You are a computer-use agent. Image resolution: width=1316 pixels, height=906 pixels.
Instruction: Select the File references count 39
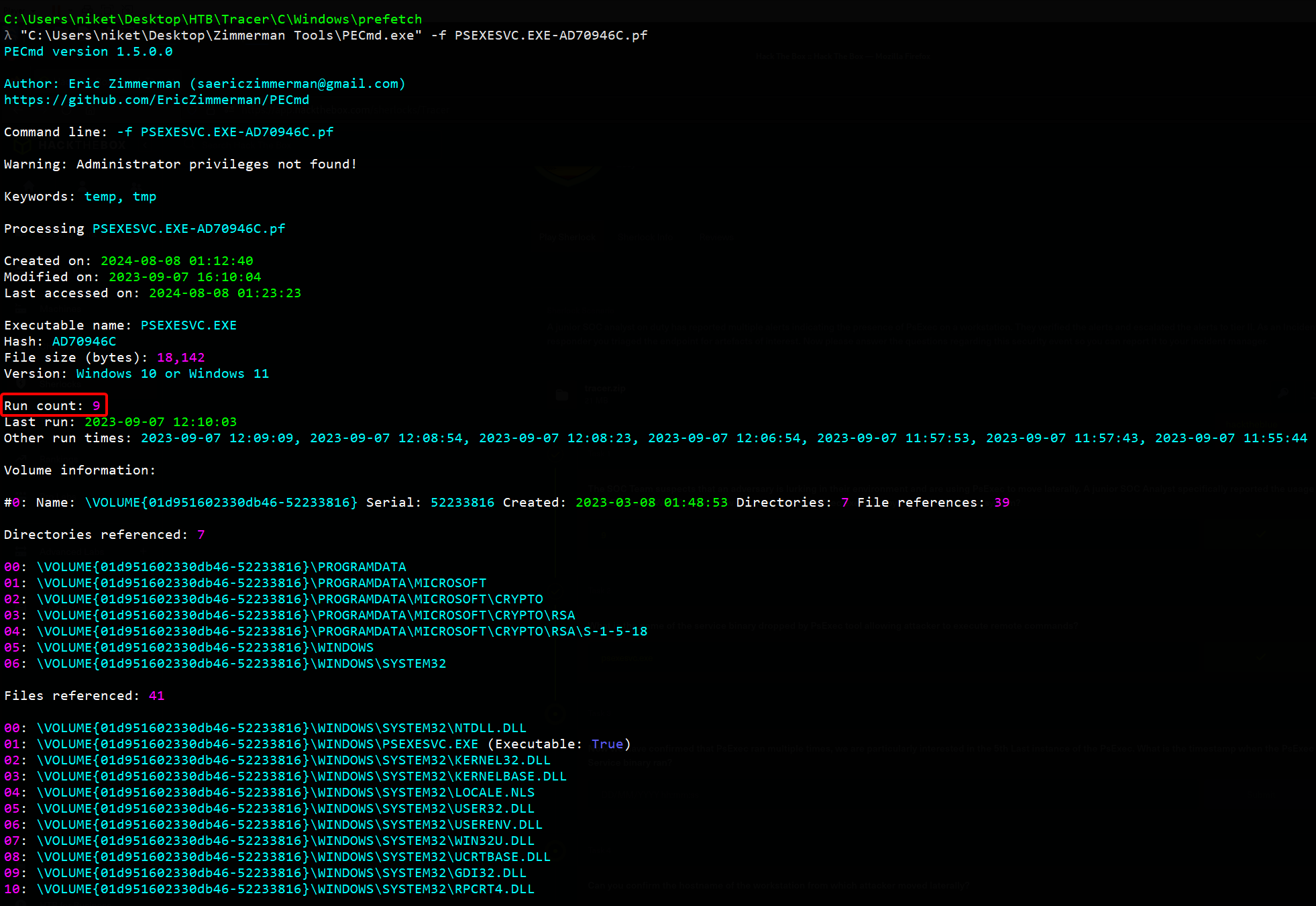point(1002,503)
